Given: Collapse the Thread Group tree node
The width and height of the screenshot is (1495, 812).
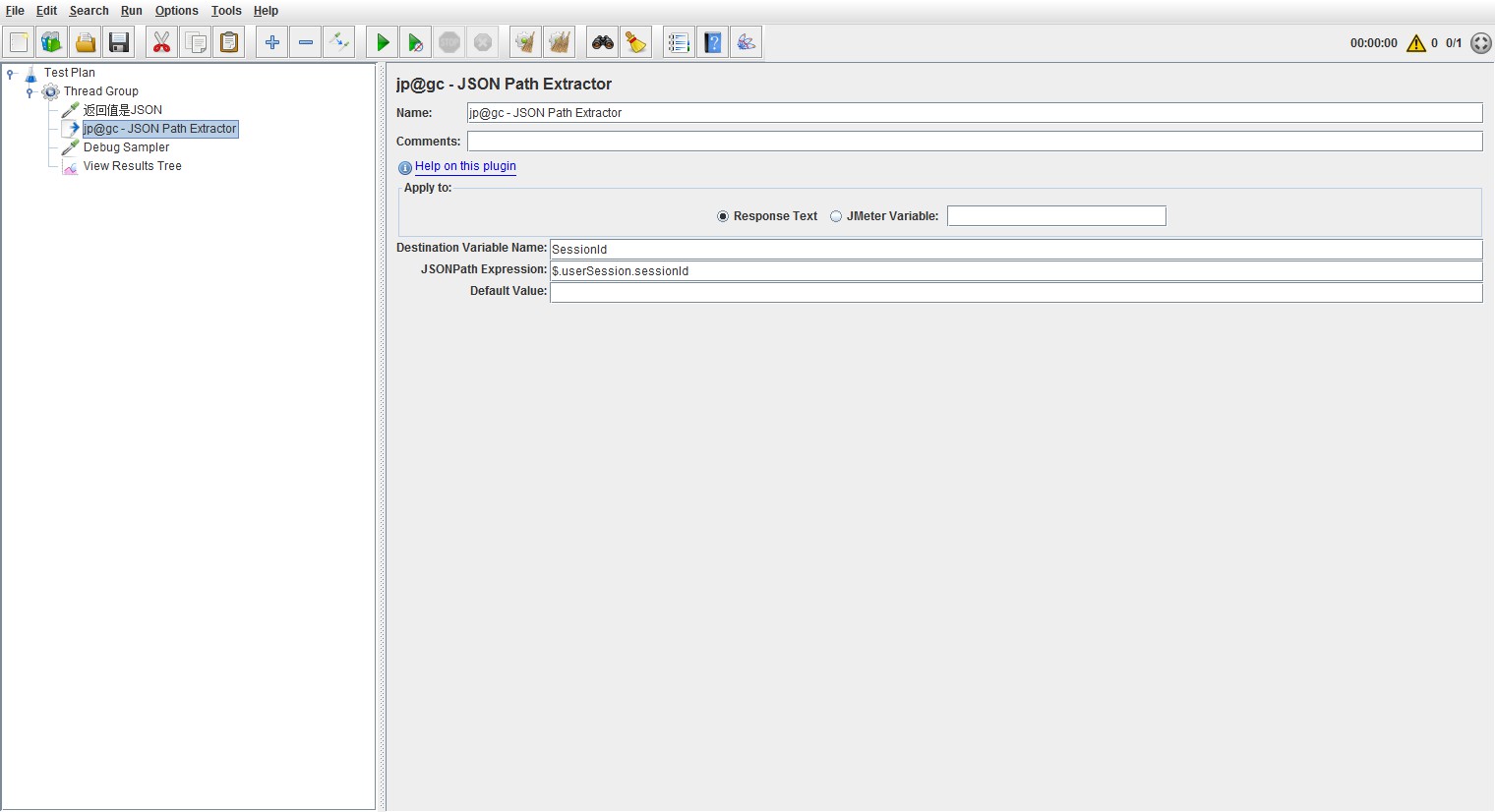Looking at the screenshot, I should 30,91.
